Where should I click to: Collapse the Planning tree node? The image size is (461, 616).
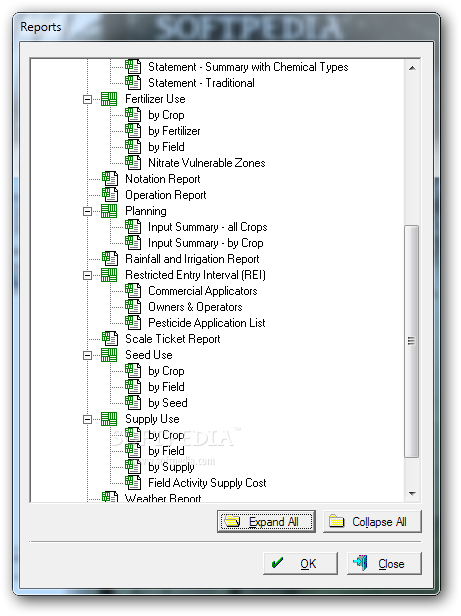point(87,211)
